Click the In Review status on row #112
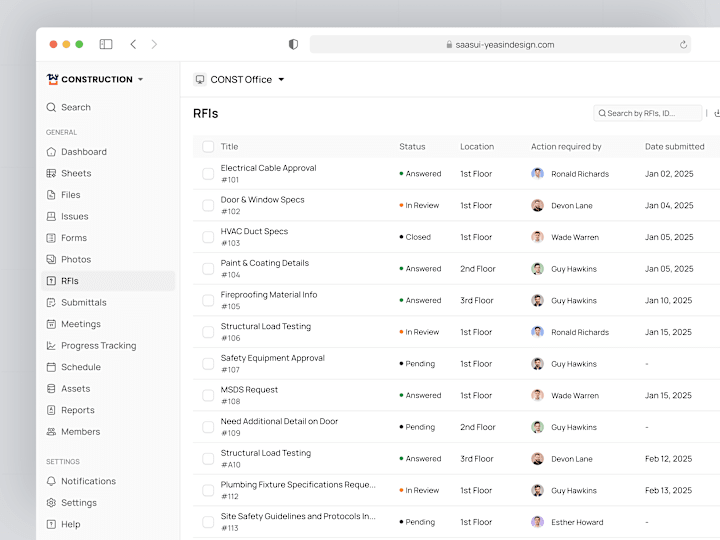The height and width of the screenshot is (540, 720). click(419, 490)
